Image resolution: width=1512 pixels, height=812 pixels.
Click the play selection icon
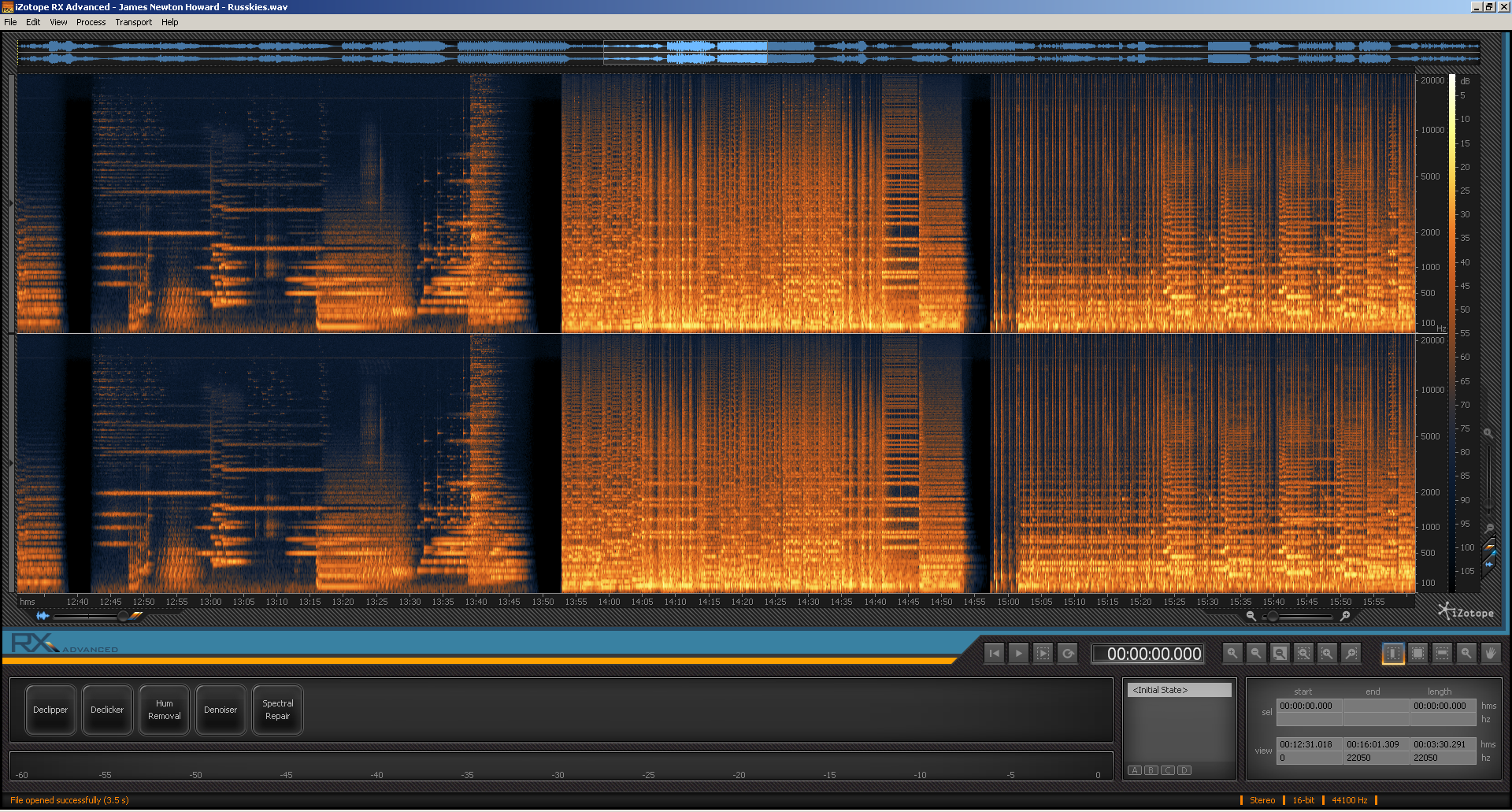[x=1043, y=654]
